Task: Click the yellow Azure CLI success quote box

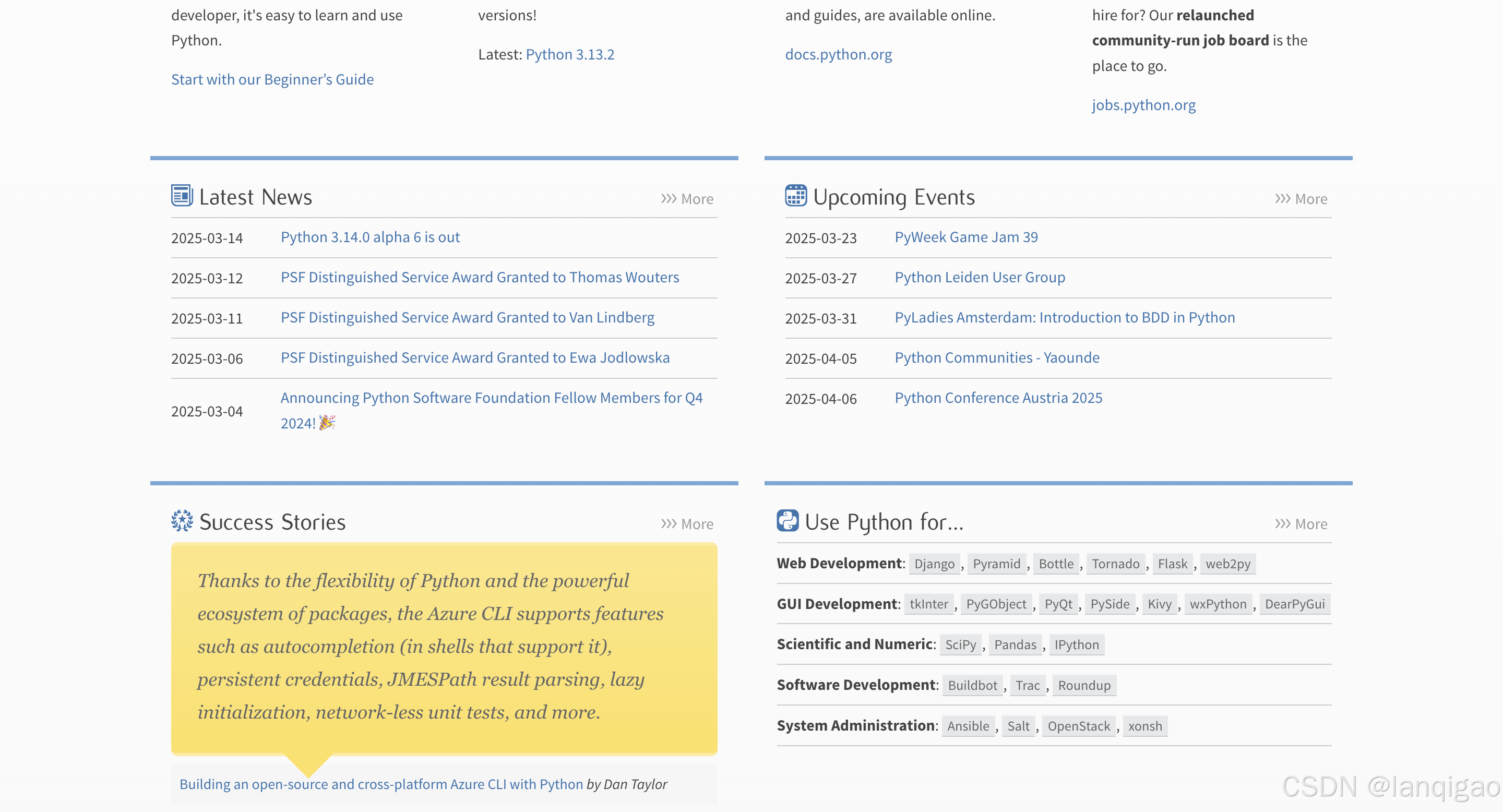Action: pos(444,648)
